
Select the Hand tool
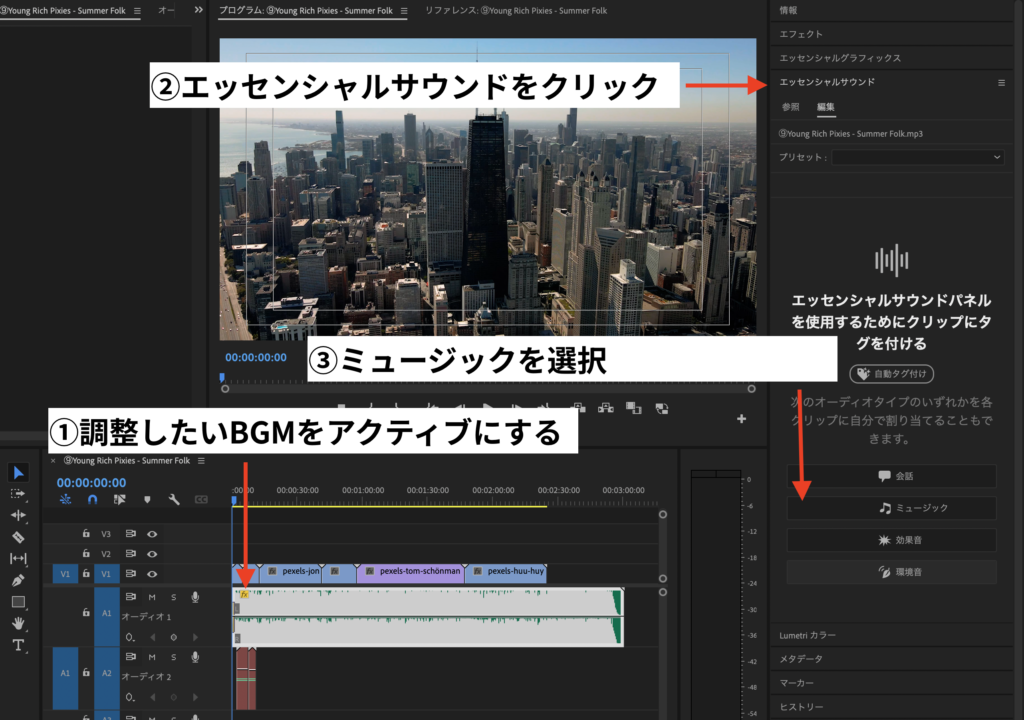click(x=19, y=623)
